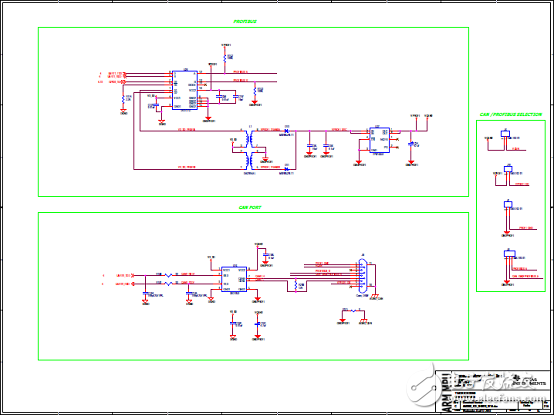Select the voltage regulator IC in PROFIBUS section
Image resolution: width=554 pixels, height=415 pixels.
379,140
